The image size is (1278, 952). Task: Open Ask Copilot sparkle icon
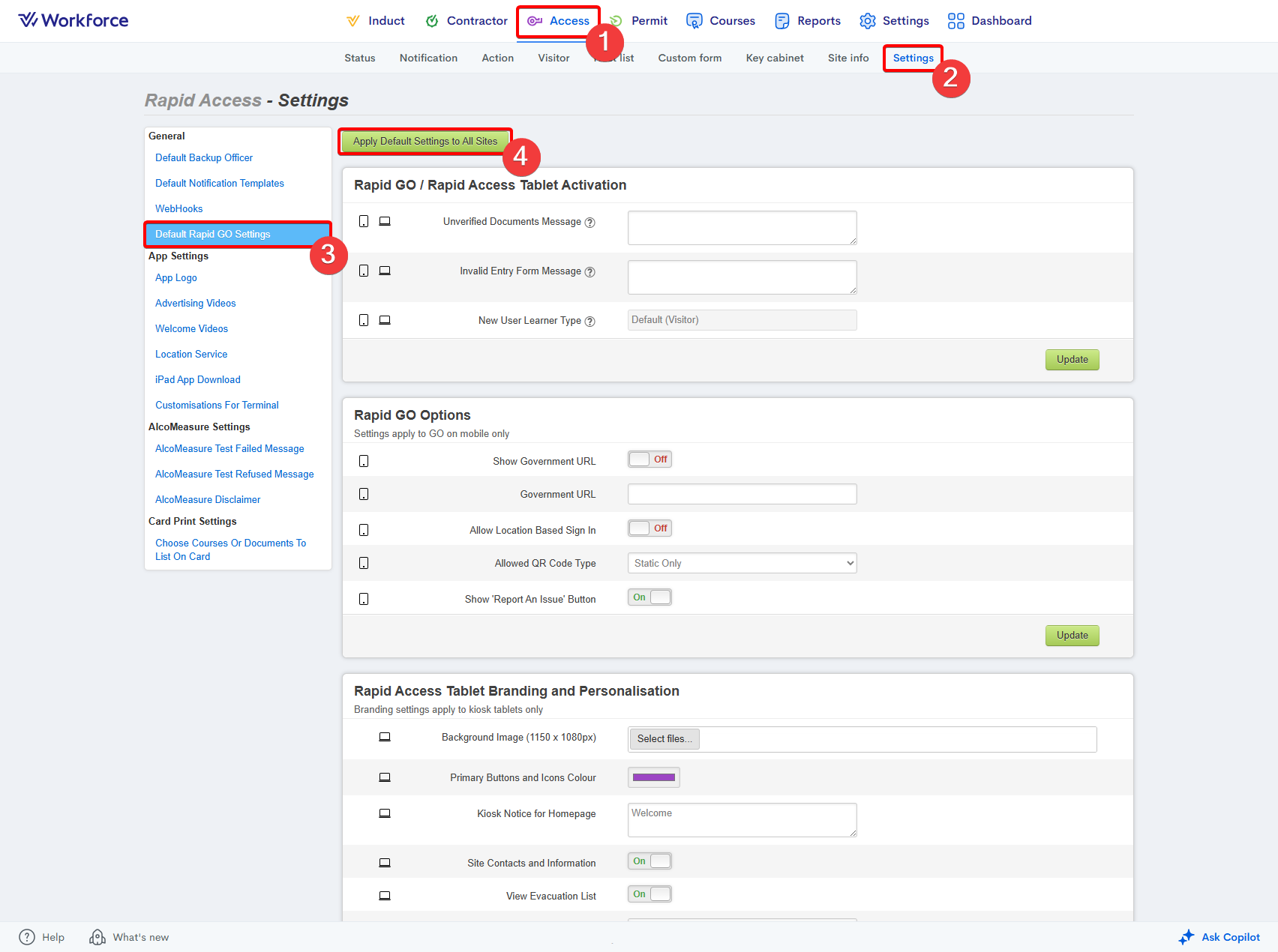[x=1186, y=937]
